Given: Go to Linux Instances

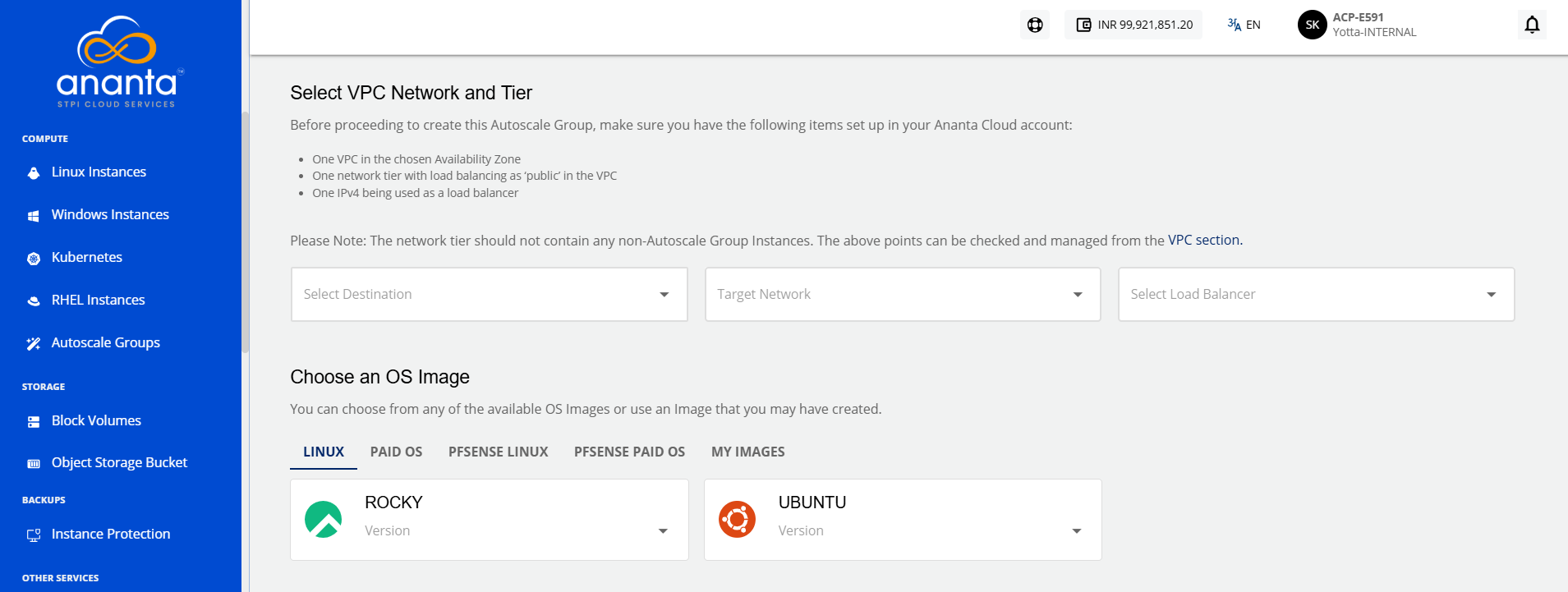Looking at the screenshot, I should click(x=99, y=172).
